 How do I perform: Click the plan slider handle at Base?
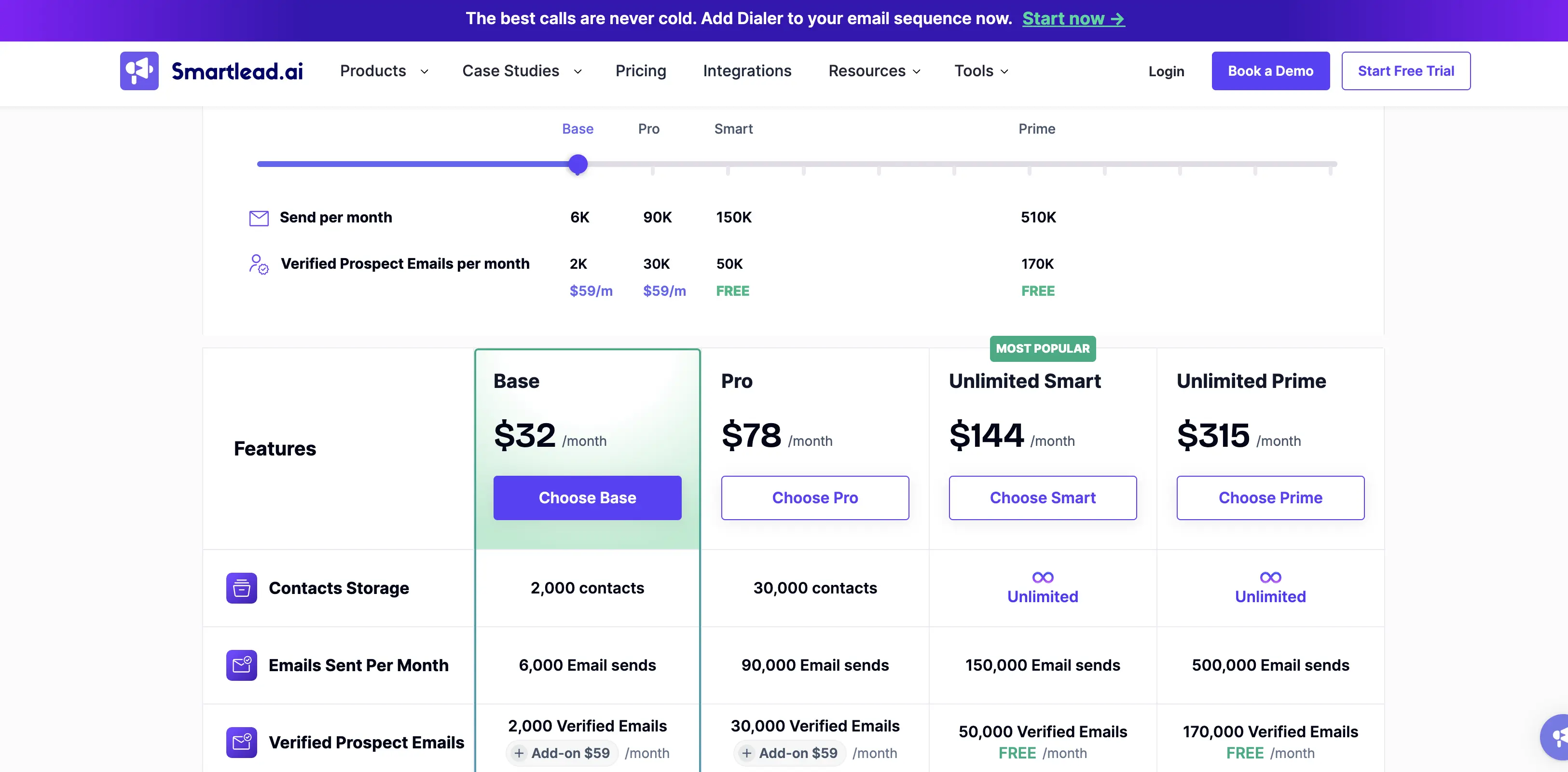(x=578, y=165)
